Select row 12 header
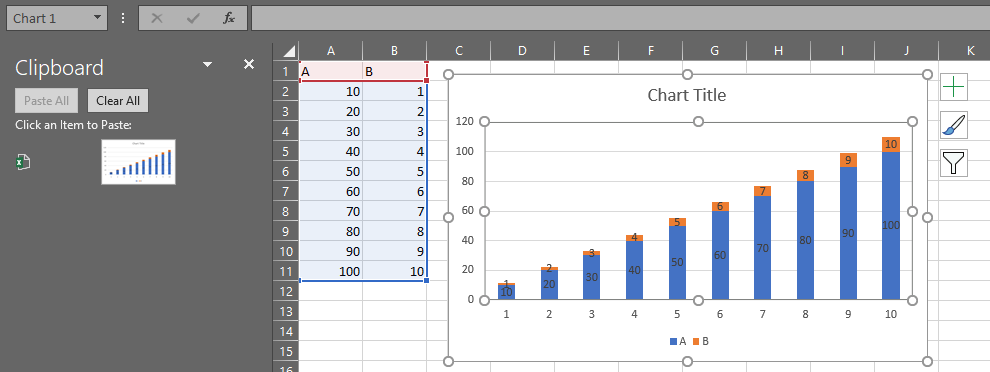 tap(285, 291)
